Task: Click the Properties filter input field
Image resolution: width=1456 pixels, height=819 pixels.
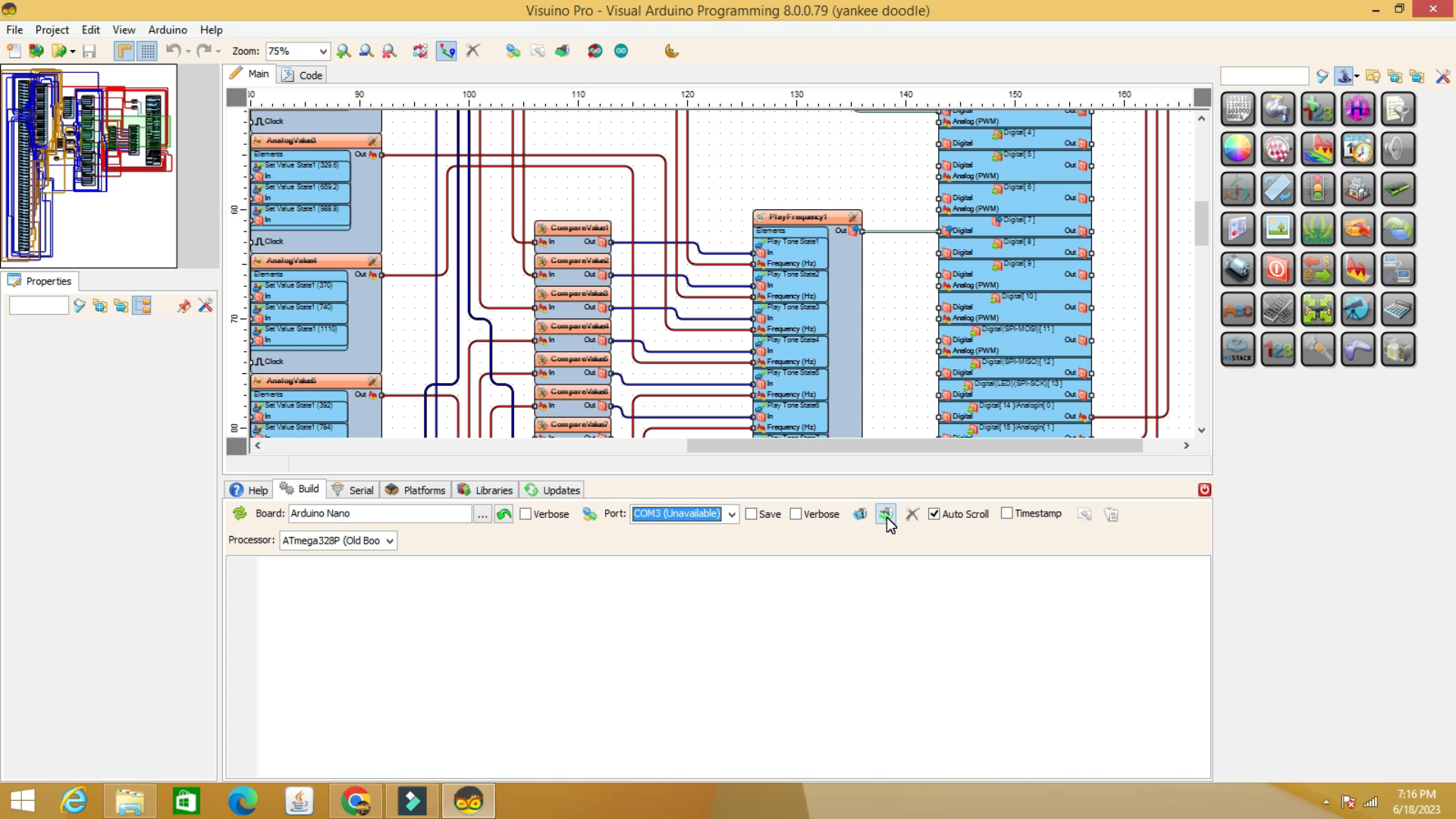Action: tap(39, 306)
